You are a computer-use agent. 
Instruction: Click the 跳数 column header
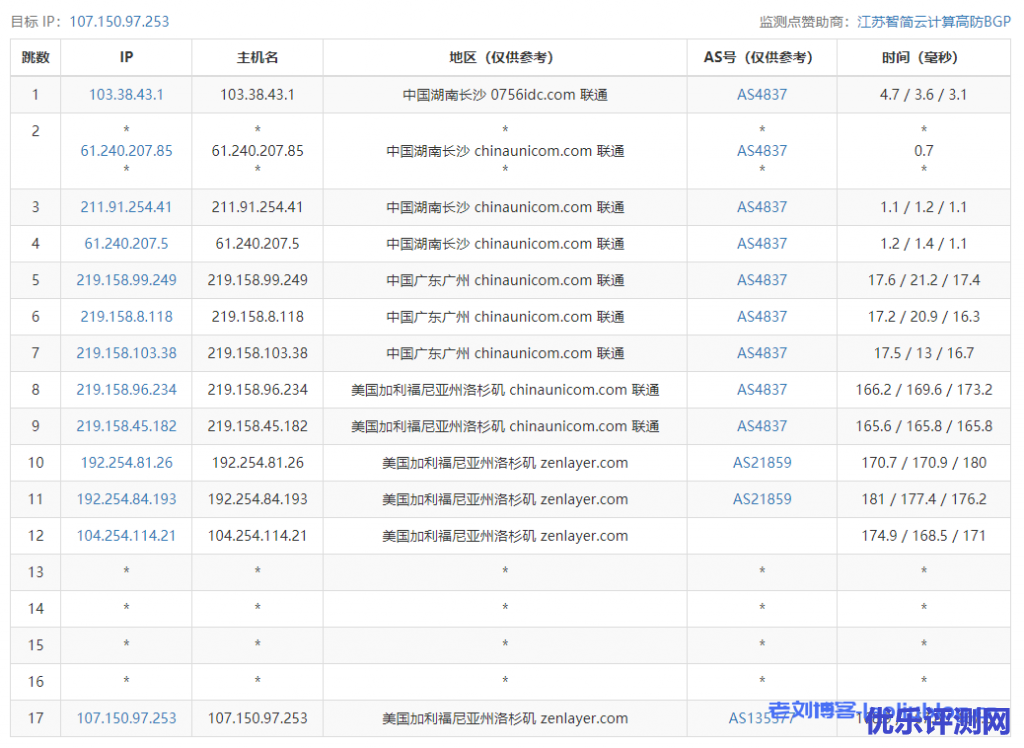point(36,58)
